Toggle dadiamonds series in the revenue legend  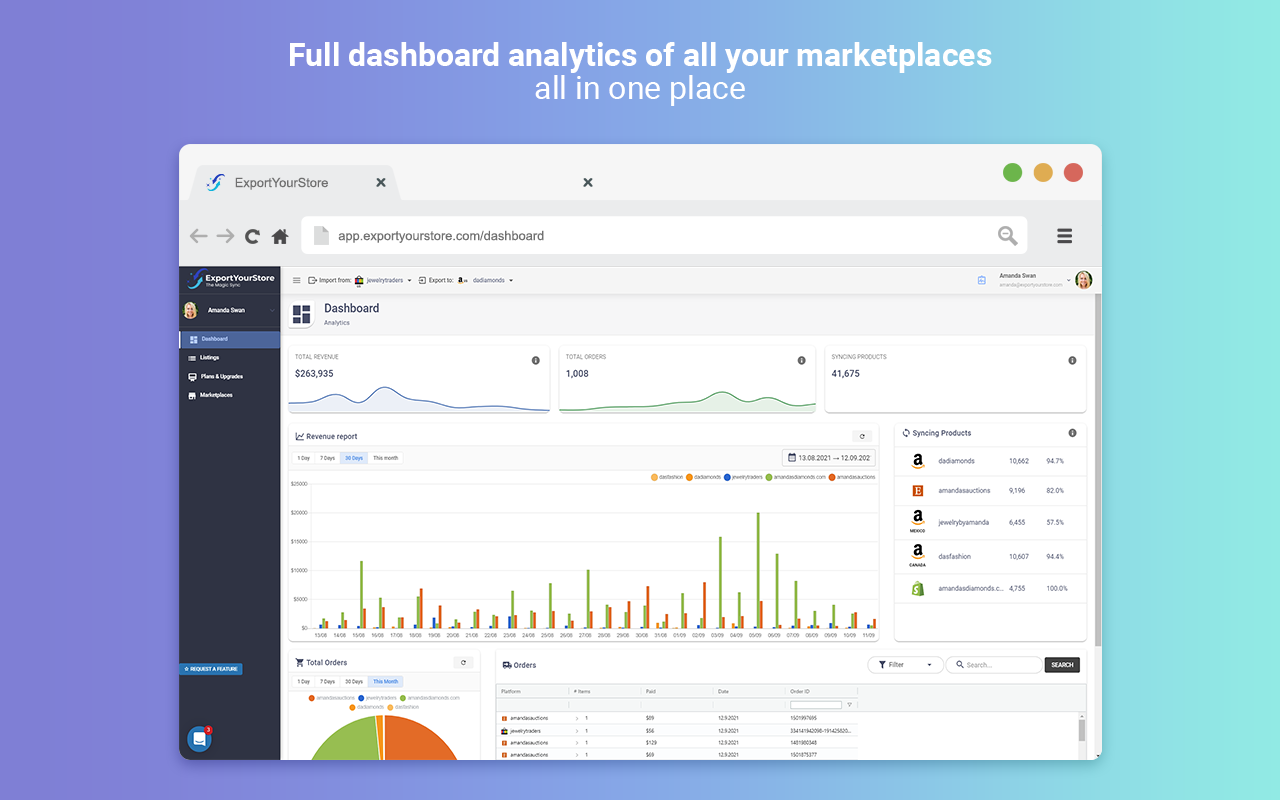tap(704, 478)
